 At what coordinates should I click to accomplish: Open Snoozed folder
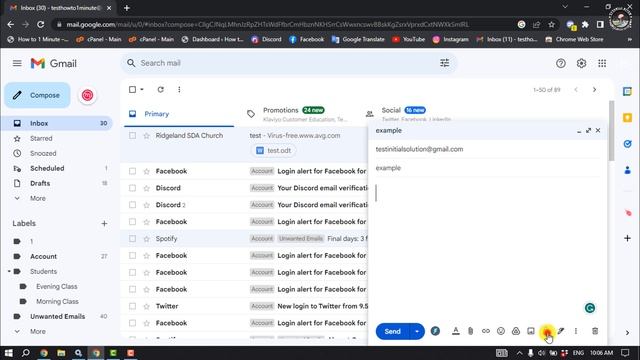(x=43, y=153)
